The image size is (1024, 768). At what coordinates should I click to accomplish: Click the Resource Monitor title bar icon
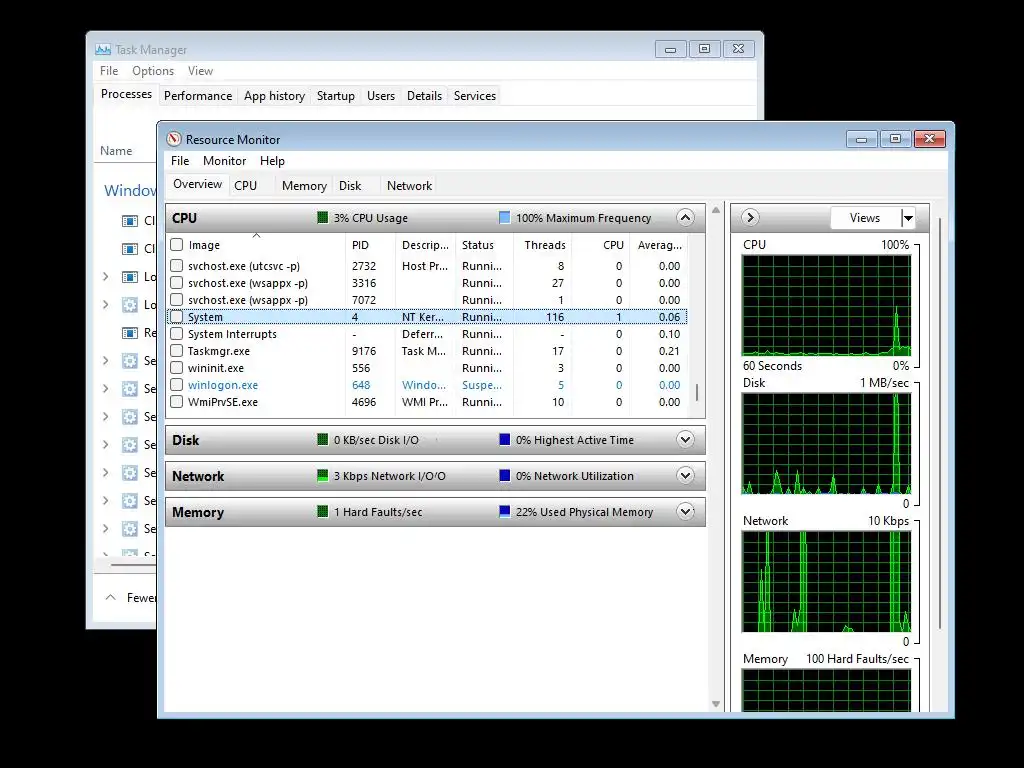coord(174,139)
